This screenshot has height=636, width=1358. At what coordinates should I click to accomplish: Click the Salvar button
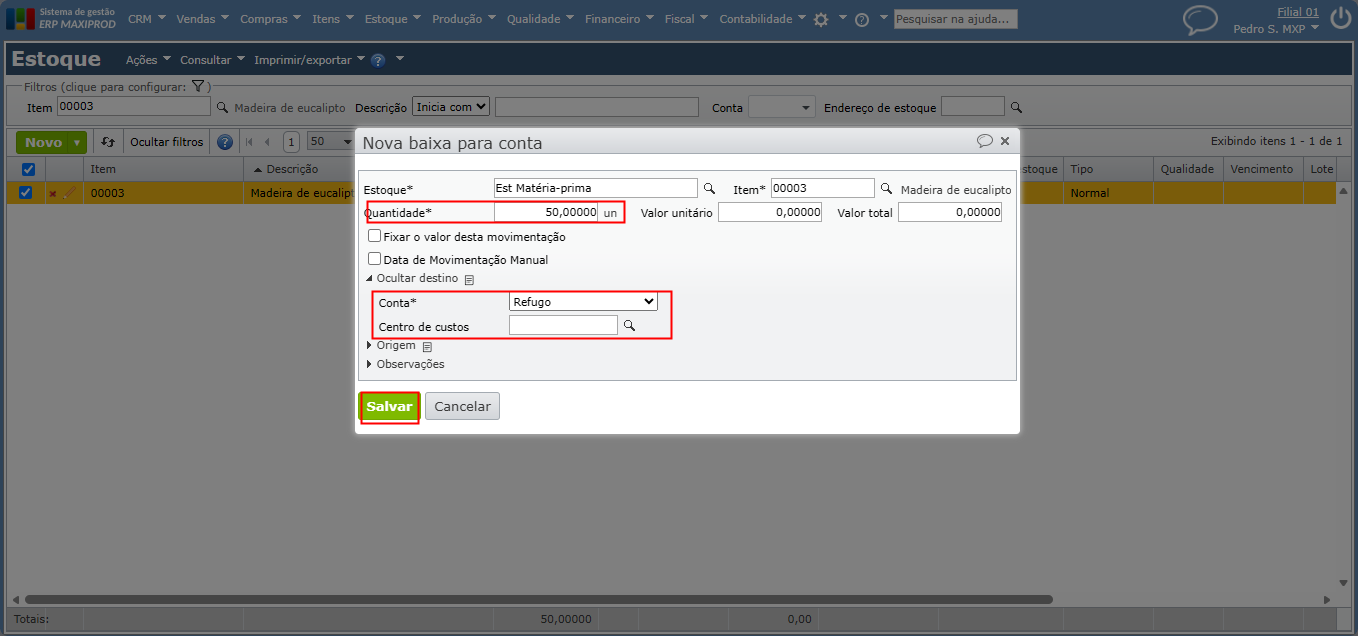[389, 406]
